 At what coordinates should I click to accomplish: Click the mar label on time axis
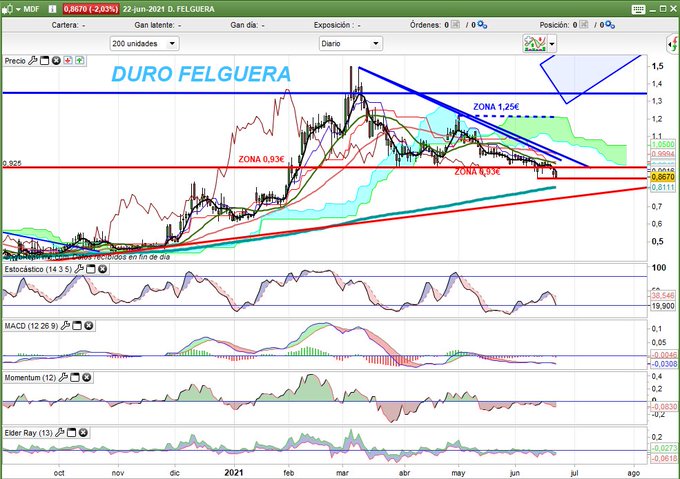(x=342, y=473)
